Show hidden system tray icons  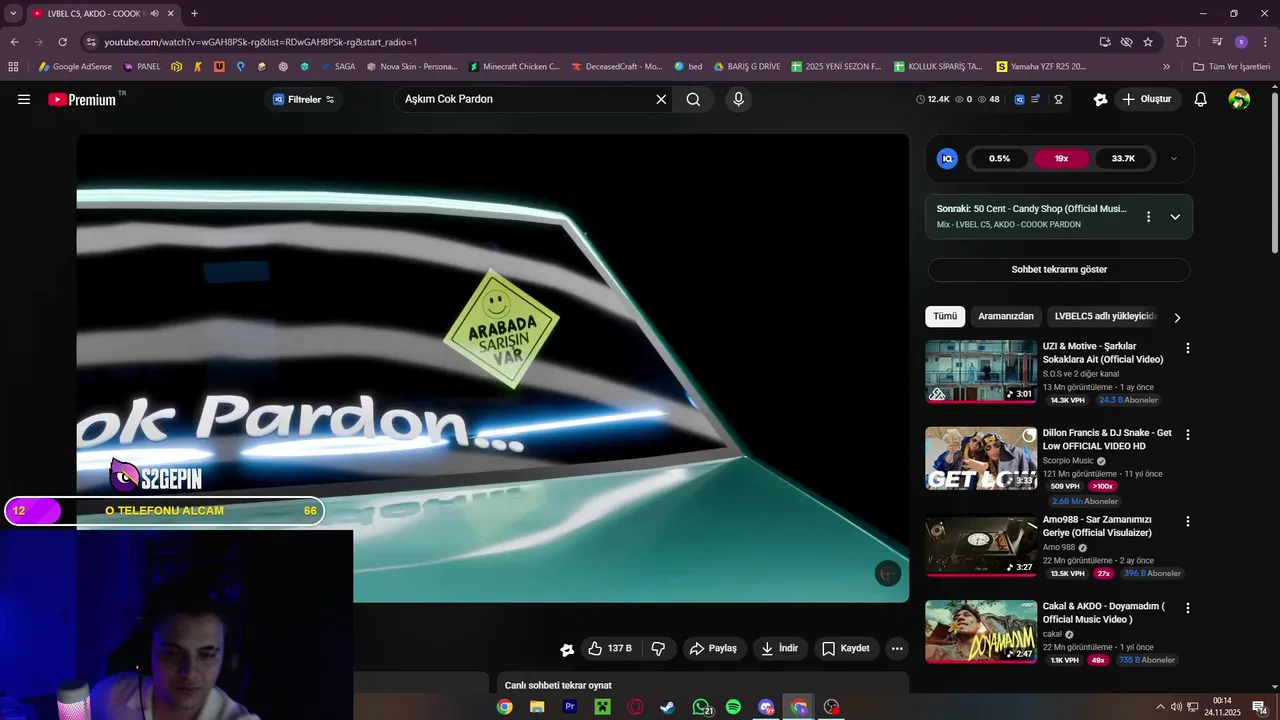pos(1160,707)
